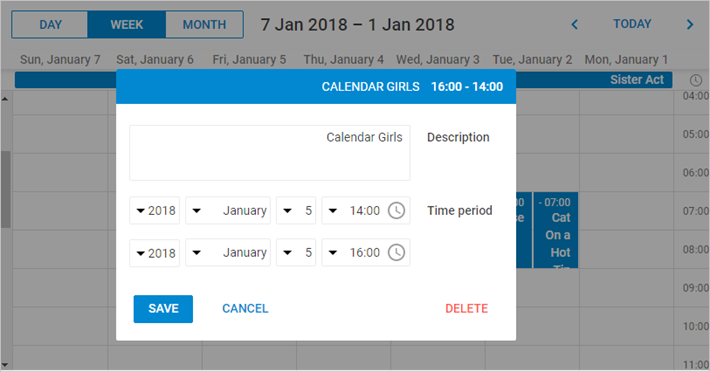Go to previous week with left chevron
The image size is (710, 372).
pyautogui.click(x=575, y=24)
